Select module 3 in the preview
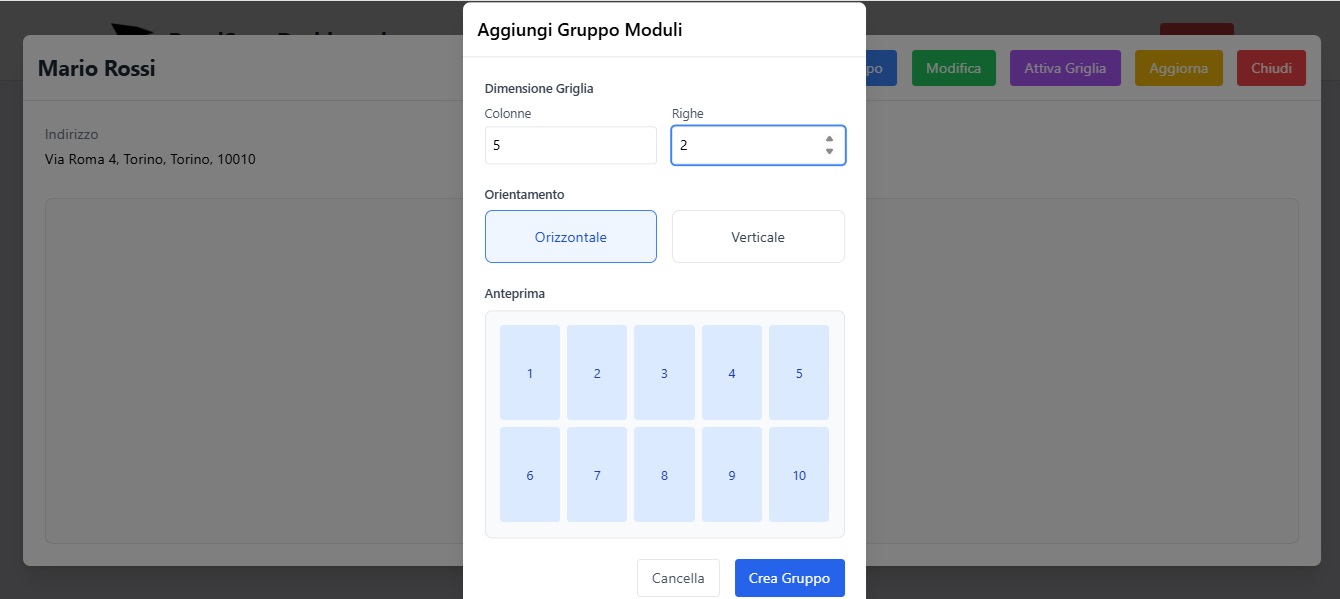1340x599 pixels. click(x=664, y=372)
